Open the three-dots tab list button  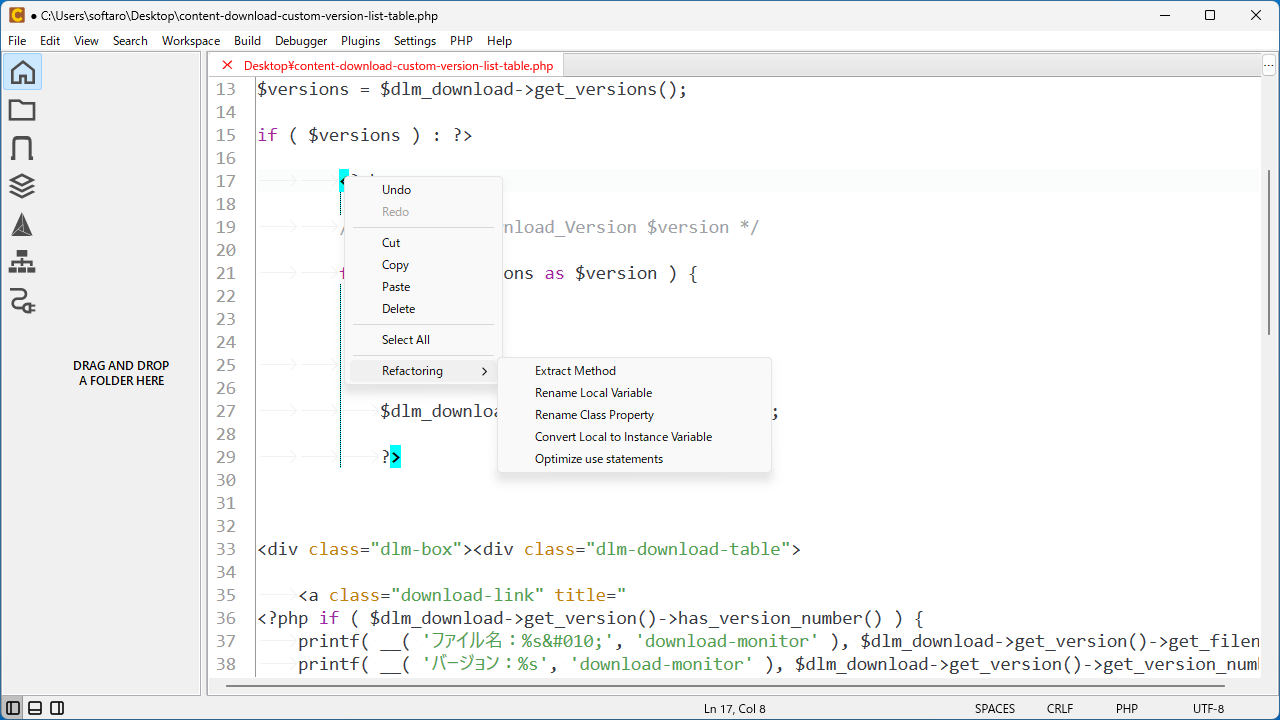(x=1268, y=65)
